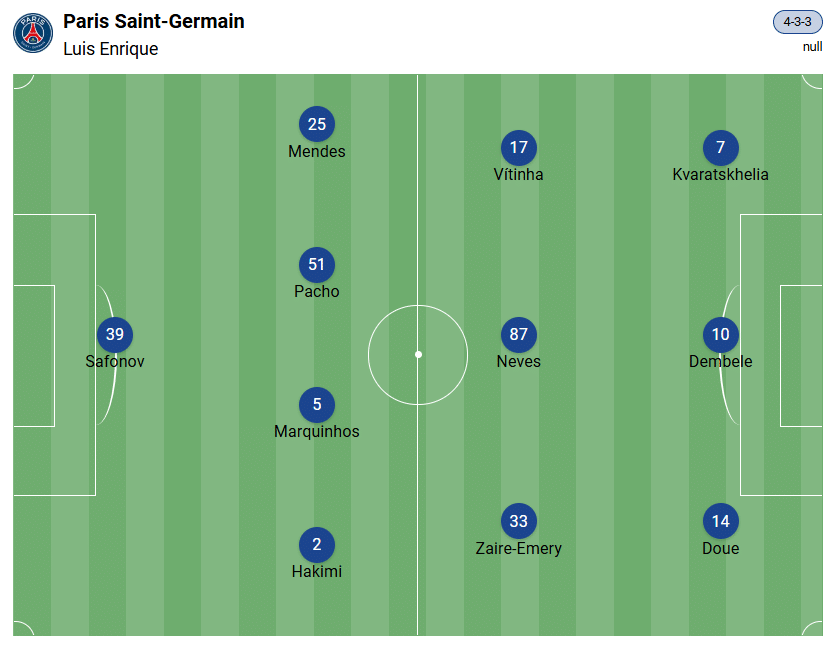832x646 pixels.
Task: Click the 4-3-3 formation badge
Action: (x=797, y=22)
